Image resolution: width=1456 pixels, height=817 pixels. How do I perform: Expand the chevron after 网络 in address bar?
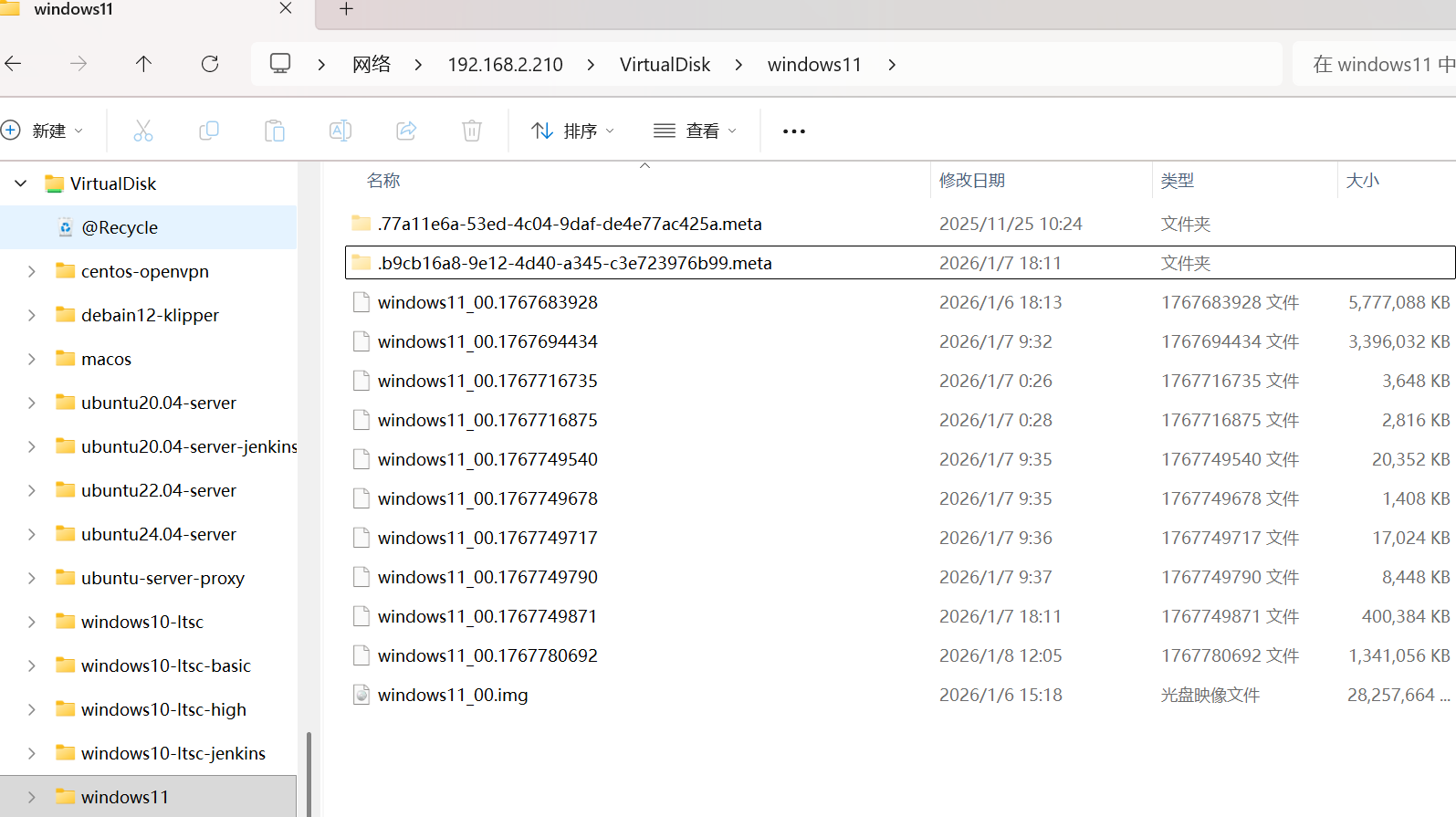(418, 64)
